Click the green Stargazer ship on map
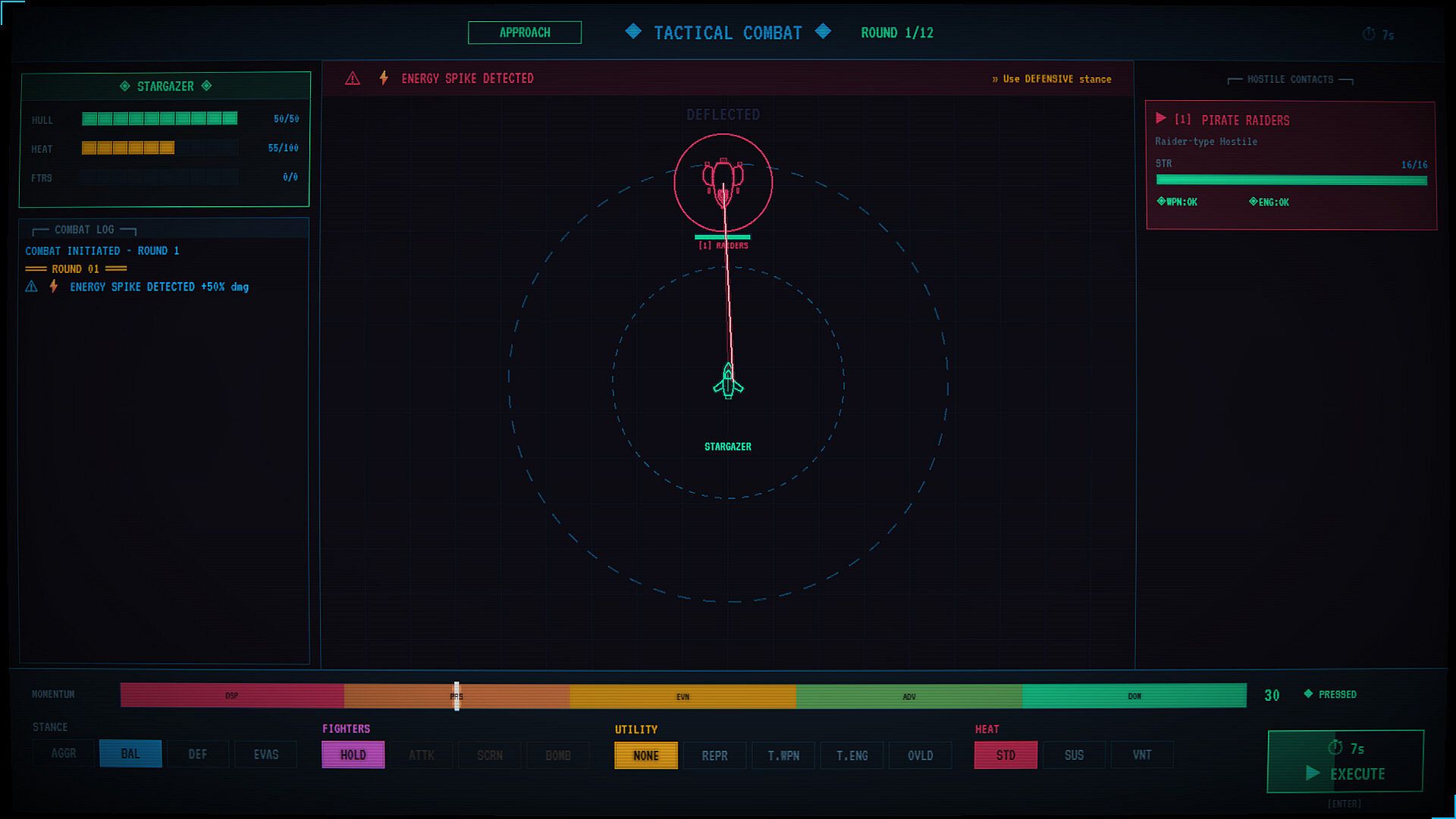This screenshot has width=1456, height=819. (x=728, y=381)
